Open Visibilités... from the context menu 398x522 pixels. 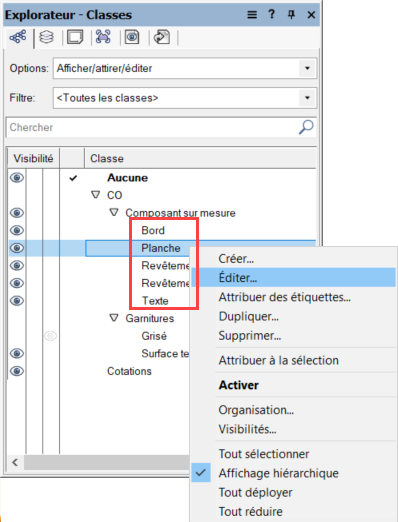point(247,429)
